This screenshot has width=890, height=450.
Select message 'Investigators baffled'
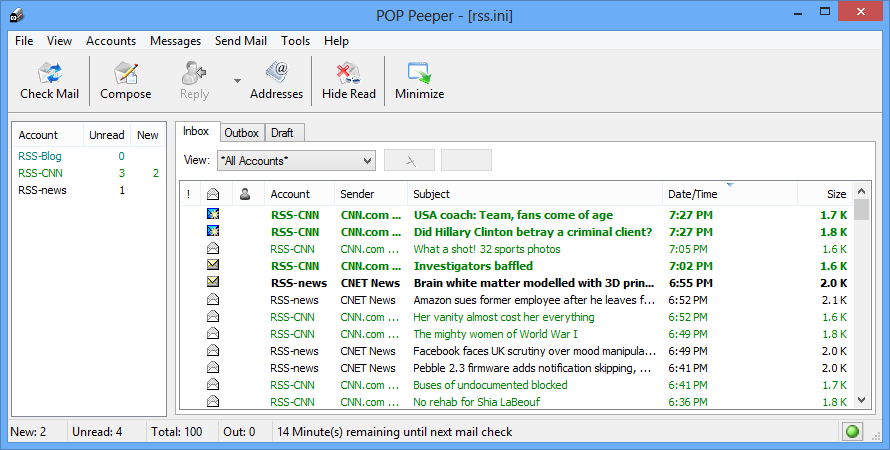pyautogui.click(x=517, y=266)
